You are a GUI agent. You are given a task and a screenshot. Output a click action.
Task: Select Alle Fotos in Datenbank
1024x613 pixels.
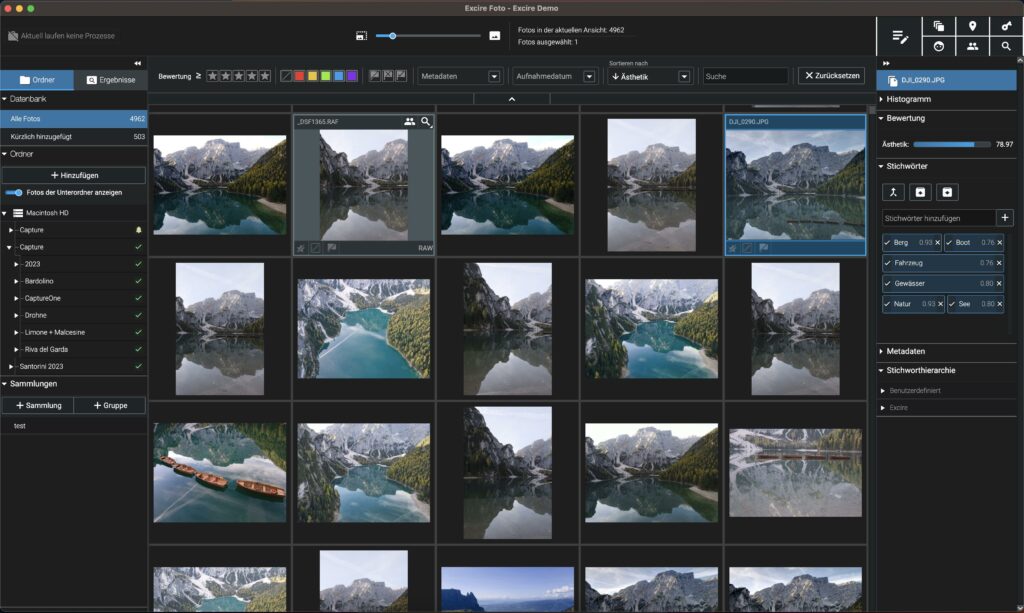73,119
